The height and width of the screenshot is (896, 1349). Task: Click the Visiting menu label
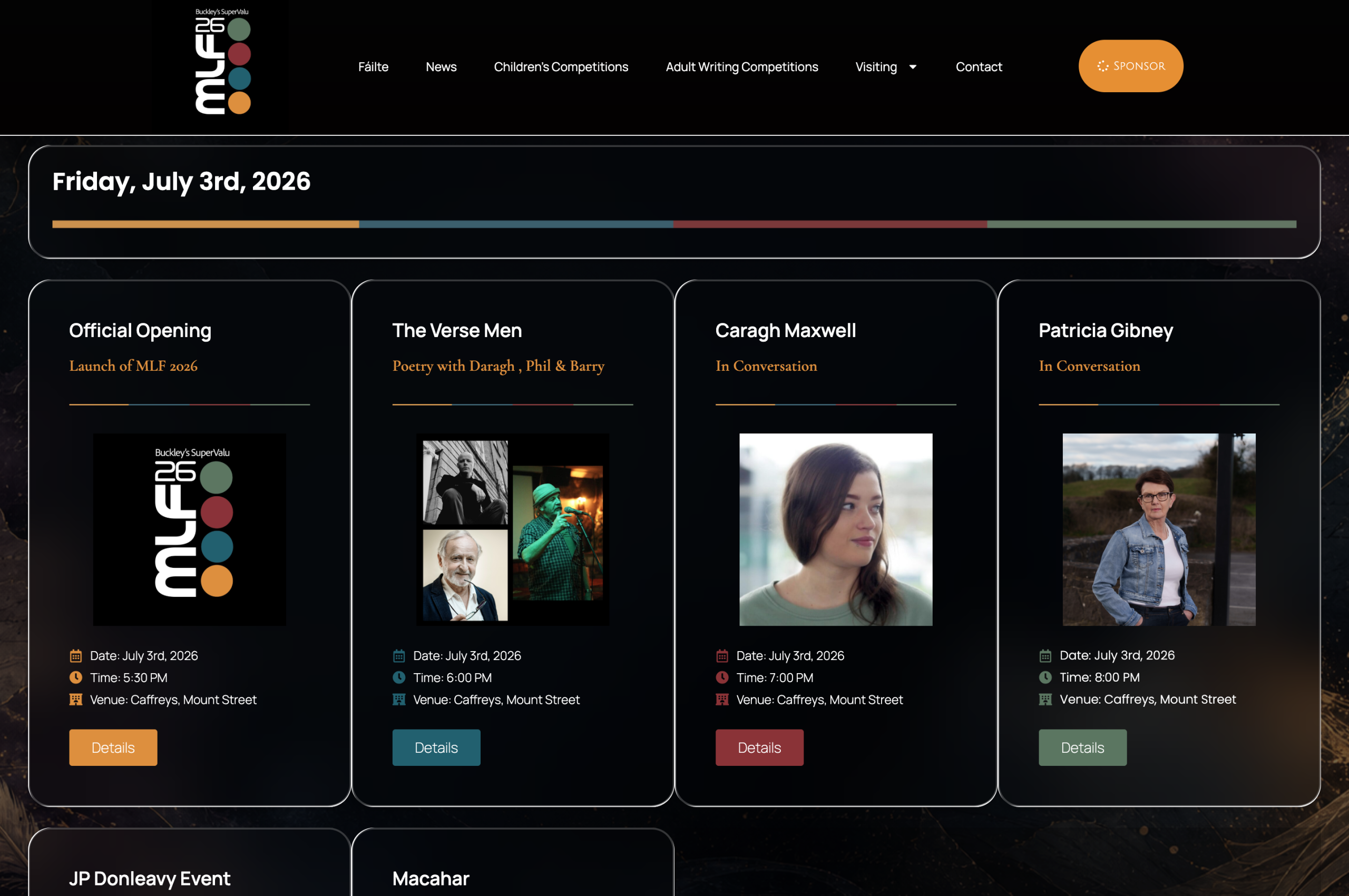[876, 67]
